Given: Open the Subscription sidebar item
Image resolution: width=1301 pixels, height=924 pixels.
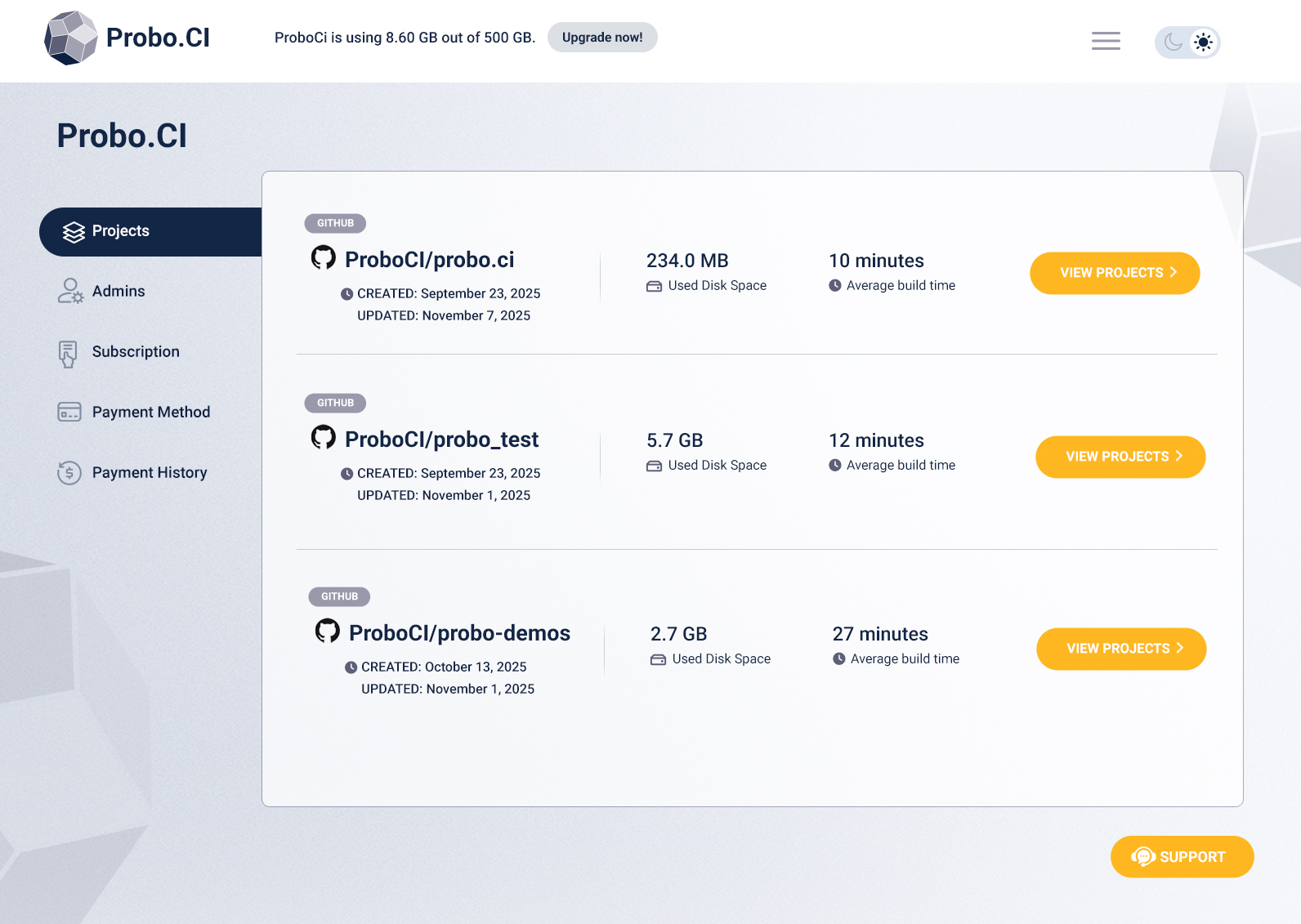Looking at the screenshot, I should [118, 352].
